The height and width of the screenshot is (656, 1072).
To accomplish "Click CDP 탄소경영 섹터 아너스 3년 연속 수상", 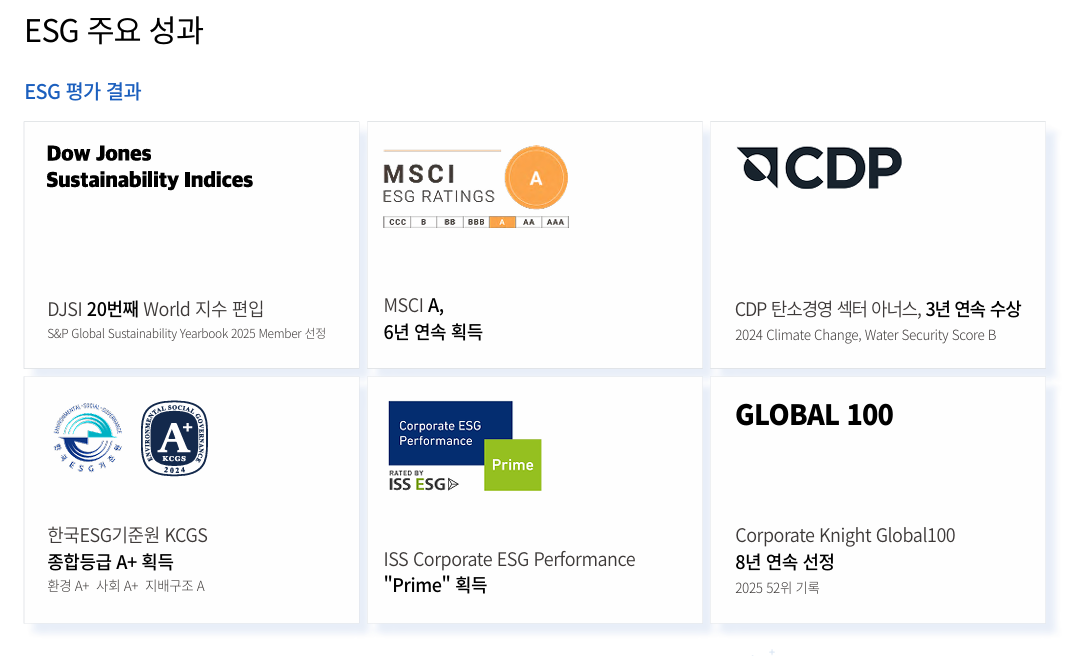I will tap(878, 309).
